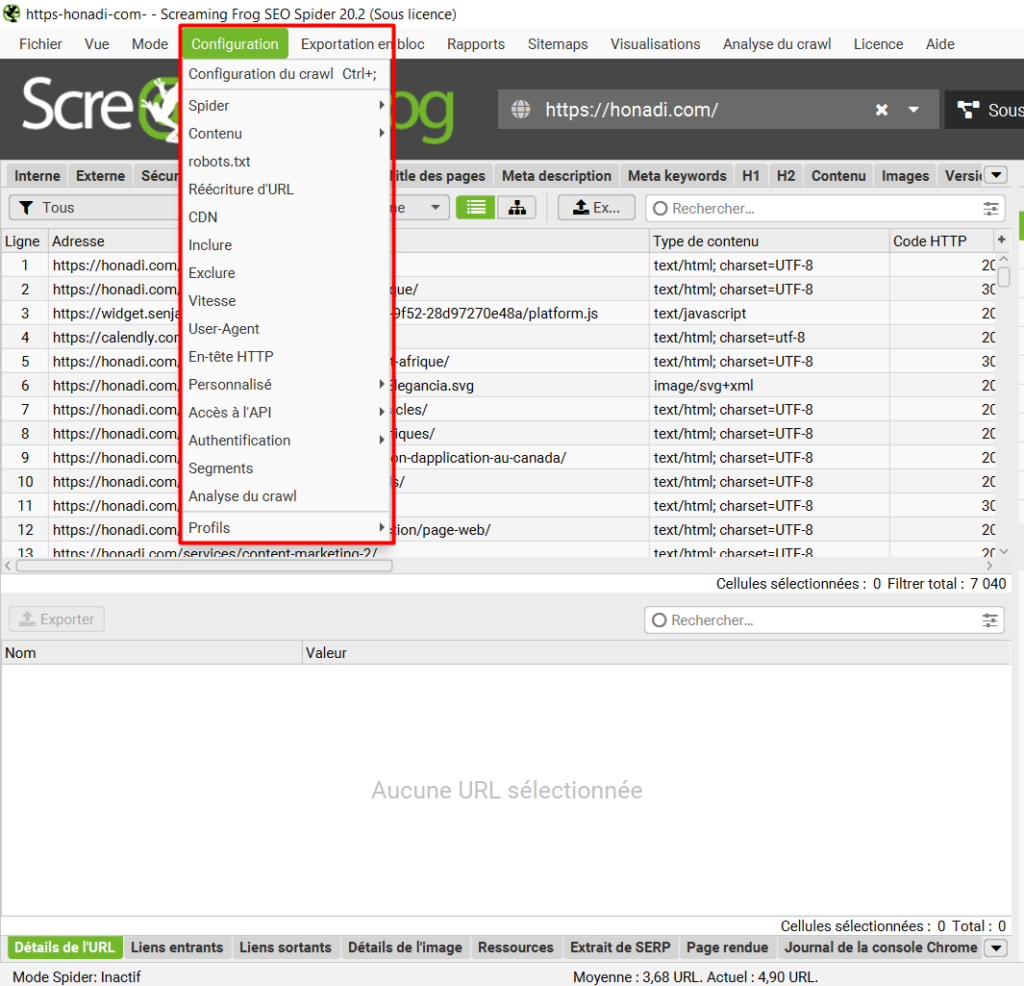Switch to Meta keywords tab
The image size is (1024, 986).
point(677,176)
